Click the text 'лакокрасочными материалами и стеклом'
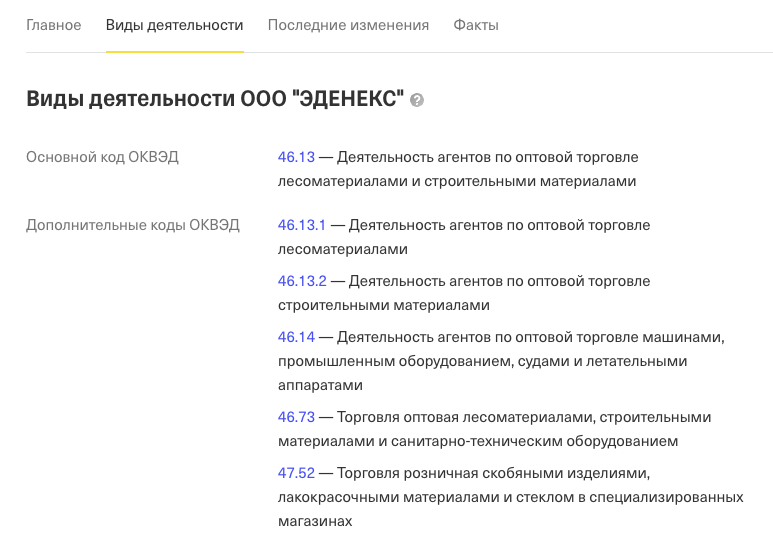This screenshot has height=550, width=773. tap(426, 497)
